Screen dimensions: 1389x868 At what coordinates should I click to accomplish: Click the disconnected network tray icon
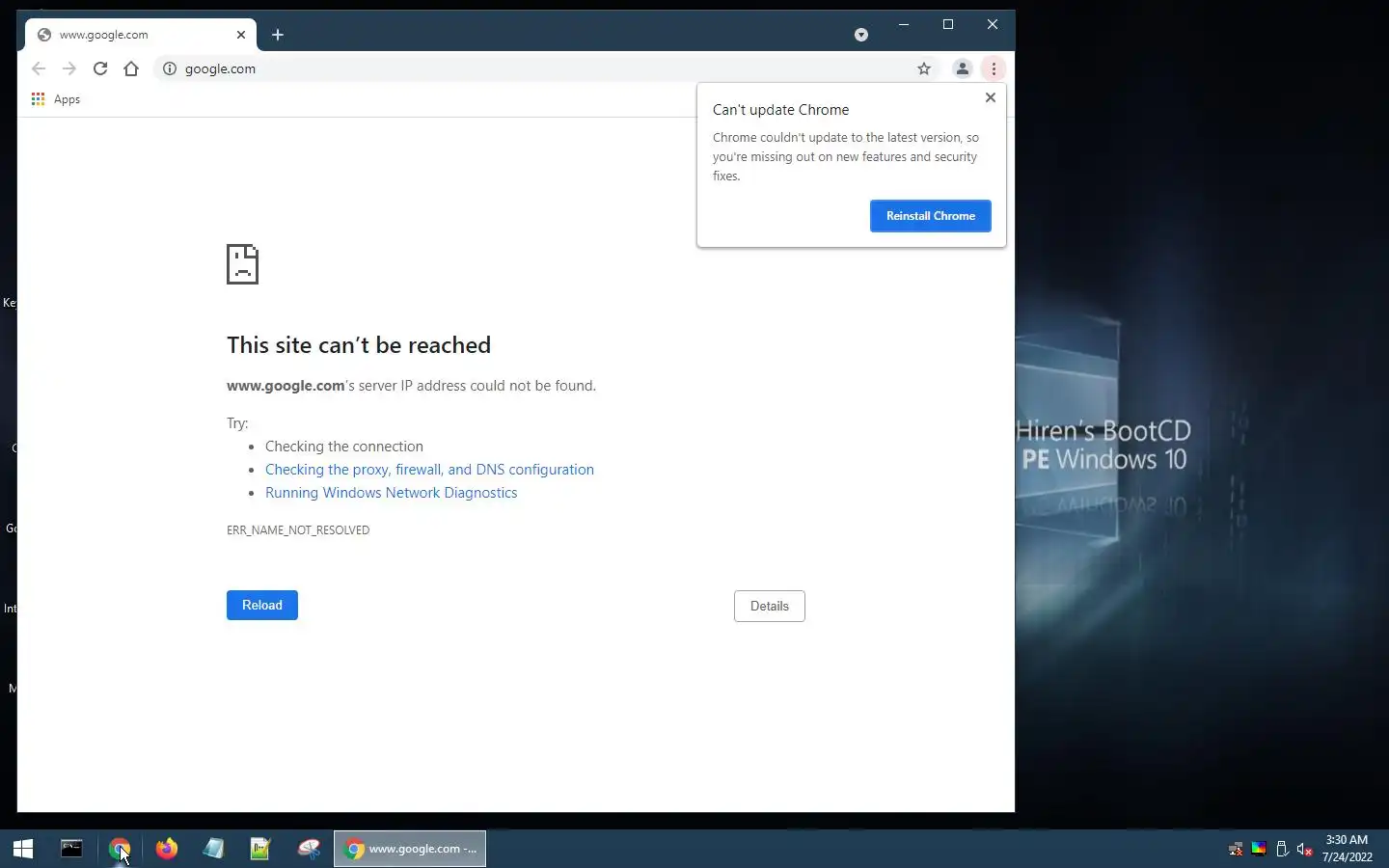click(x=1236, y=850)
